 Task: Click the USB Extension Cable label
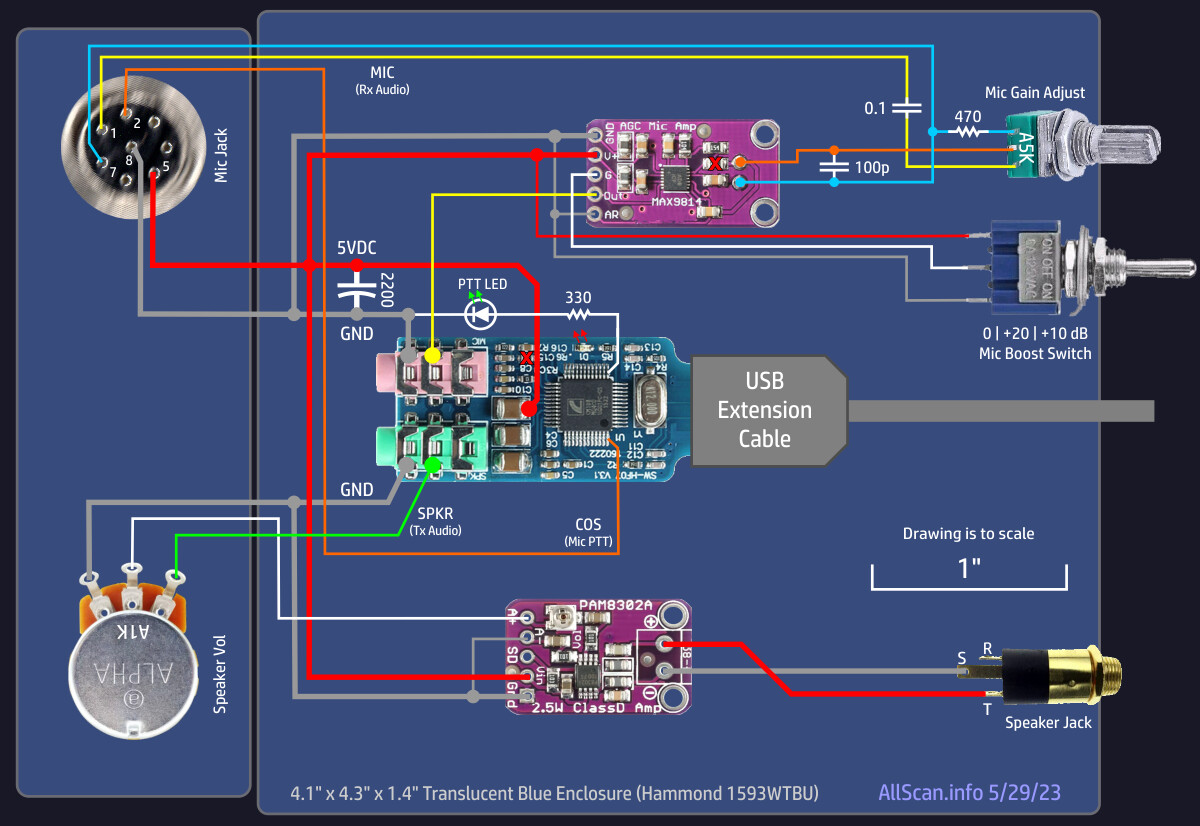pyautogui.click(x=764, y=410)
